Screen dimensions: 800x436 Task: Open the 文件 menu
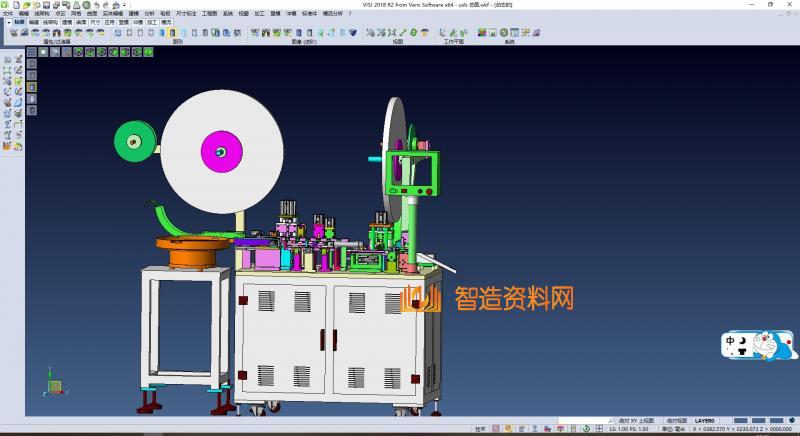[8, 13]
